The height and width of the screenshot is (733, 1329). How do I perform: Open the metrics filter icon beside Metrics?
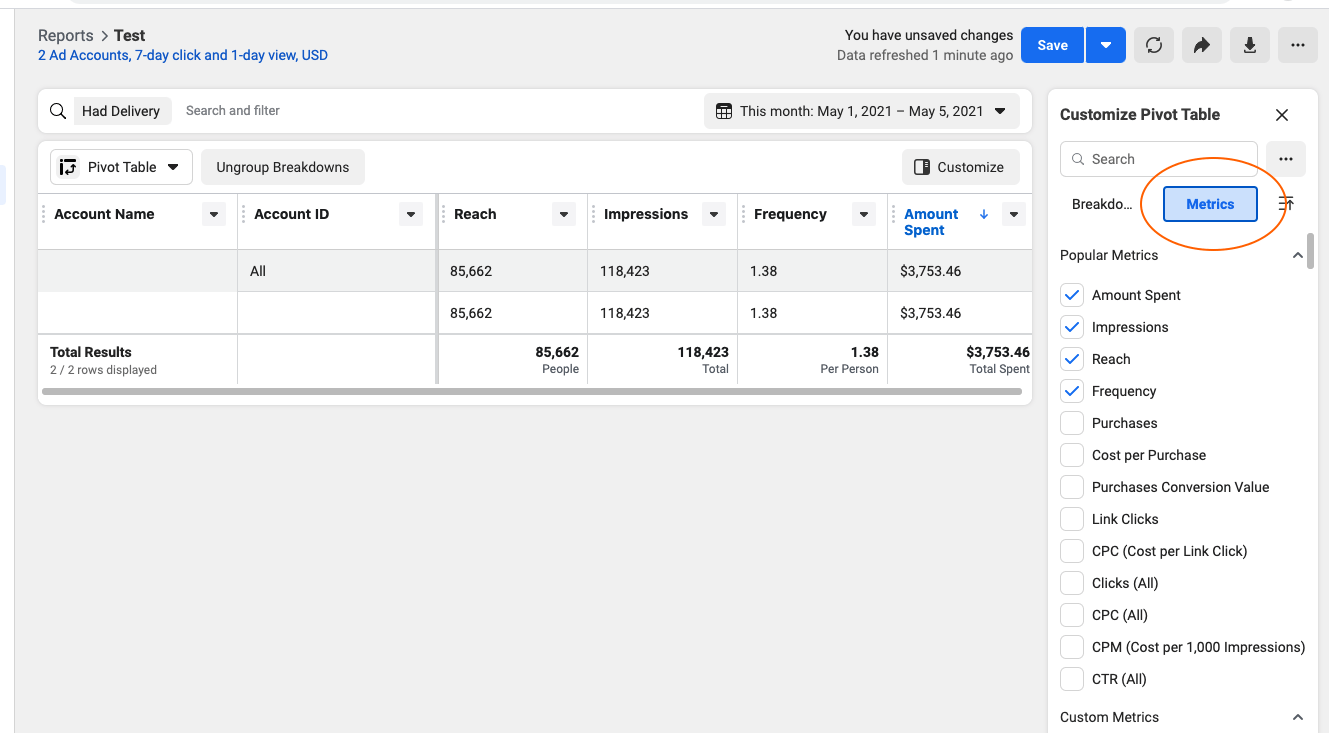(x=1286, y=204)
